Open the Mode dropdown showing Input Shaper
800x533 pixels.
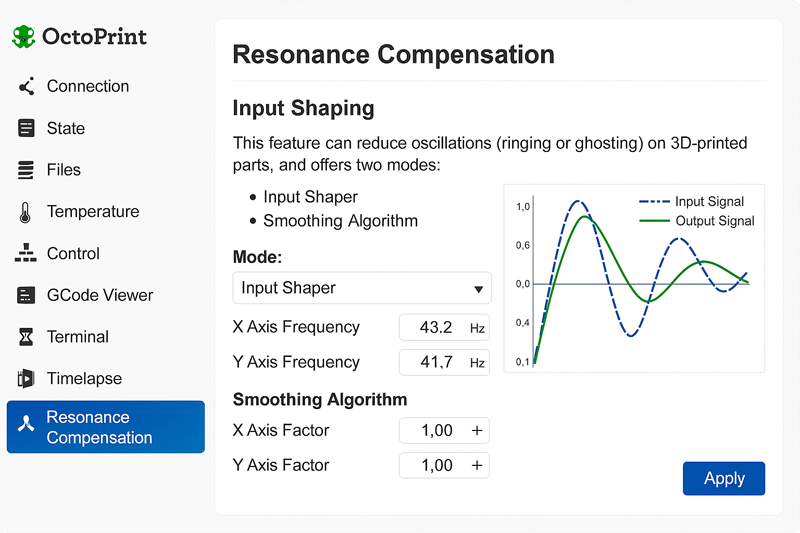pyautogui.click(x=362, y=288)
